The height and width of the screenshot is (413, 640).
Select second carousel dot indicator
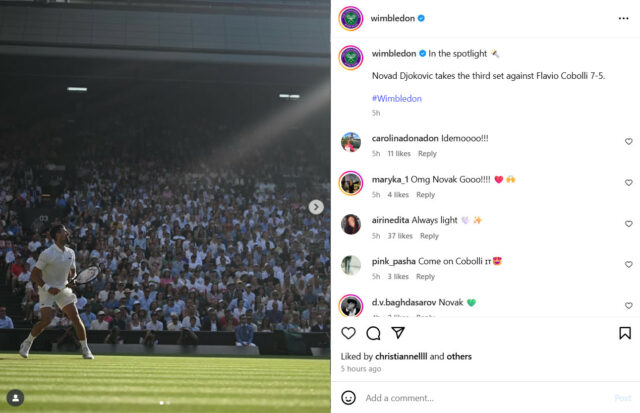point(168,403)
